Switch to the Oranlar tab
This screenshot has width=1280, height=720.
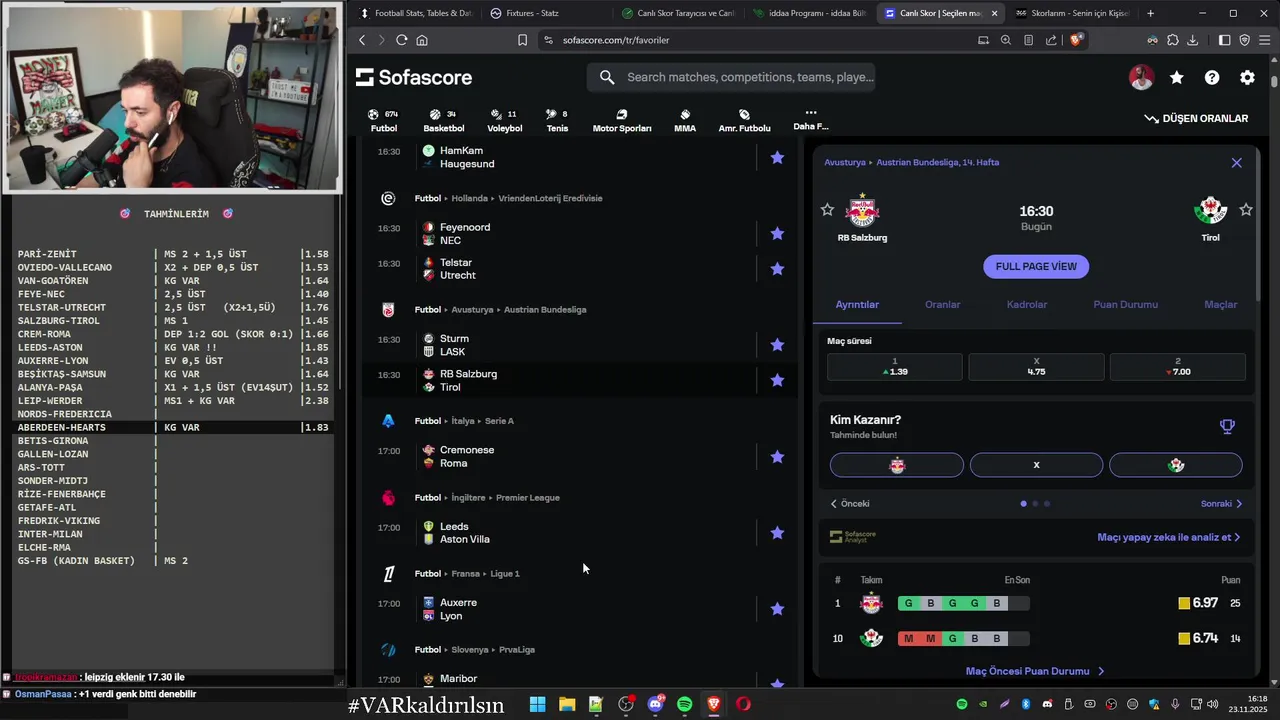pyautogui.click(x=943, y=304)
